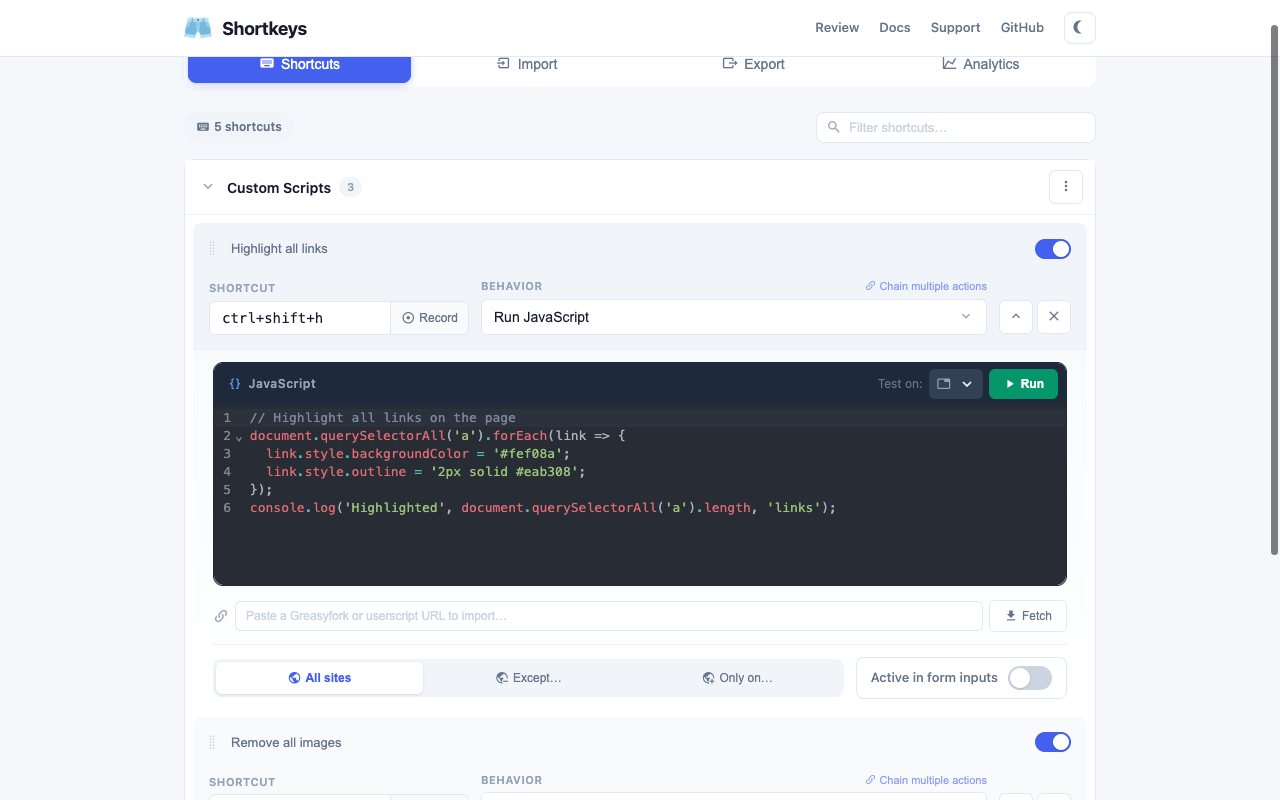Click the 5 shortcuts count badge
The height and width of the screenshot is (800, 1280).
click(239, 127)
